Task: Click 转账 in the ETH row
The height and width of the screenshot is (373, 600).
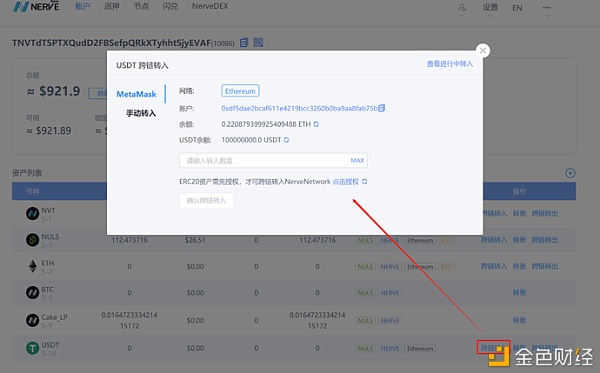Action: coord(519,266)
